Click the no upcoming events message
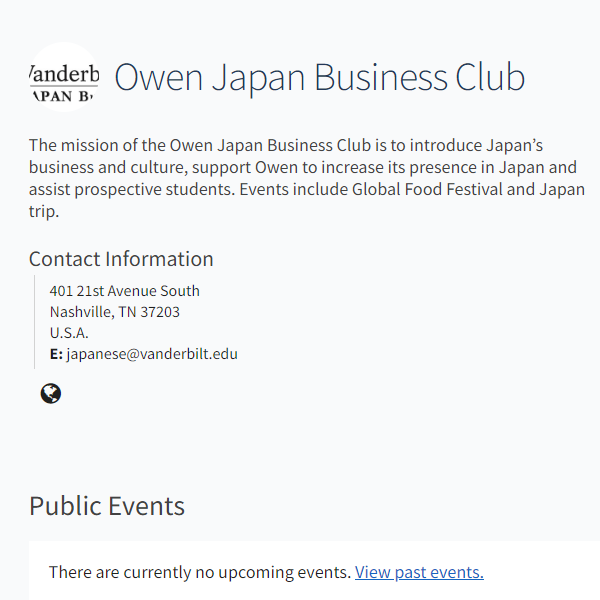This screenshot has height=600, width=600. point(200,572)
